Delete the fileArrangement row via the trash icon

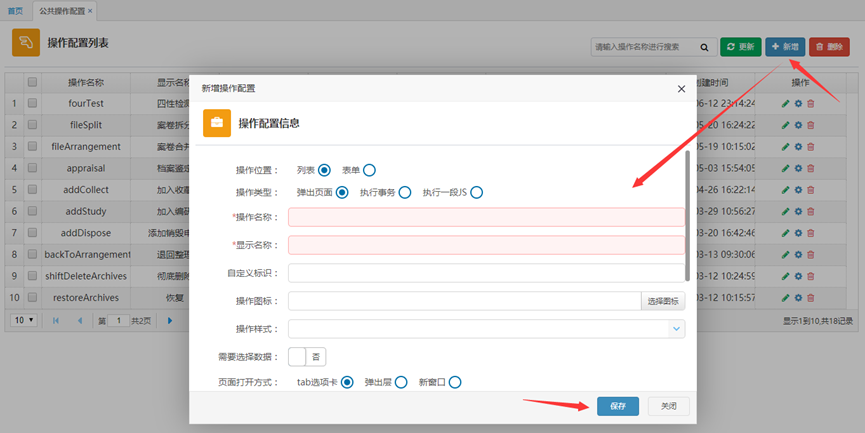(x=811, y=147)
